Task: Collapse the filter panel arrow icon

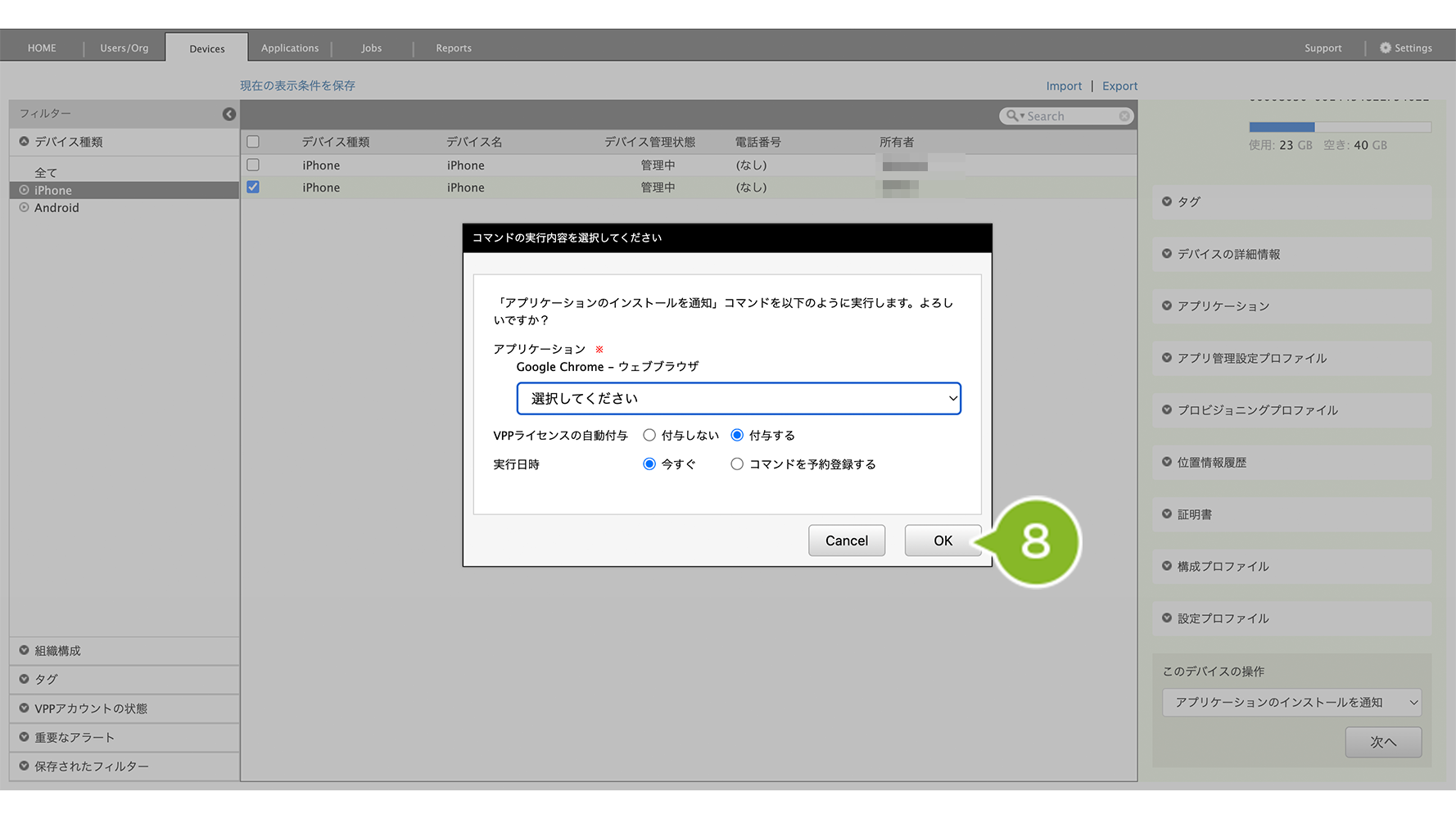Action: (229, 114)
